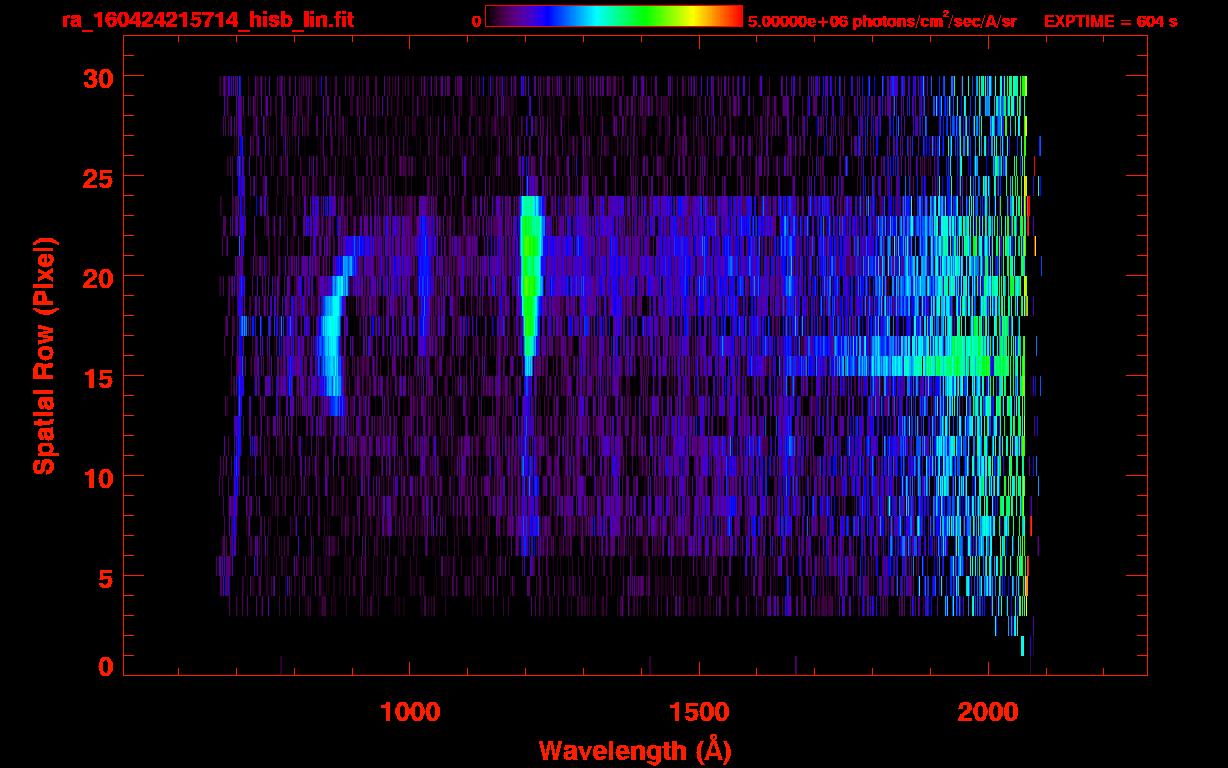Click the 1000 tick label on wavelength axis
This screenshot has width=1228, height=768.
[x=410, y=711]
